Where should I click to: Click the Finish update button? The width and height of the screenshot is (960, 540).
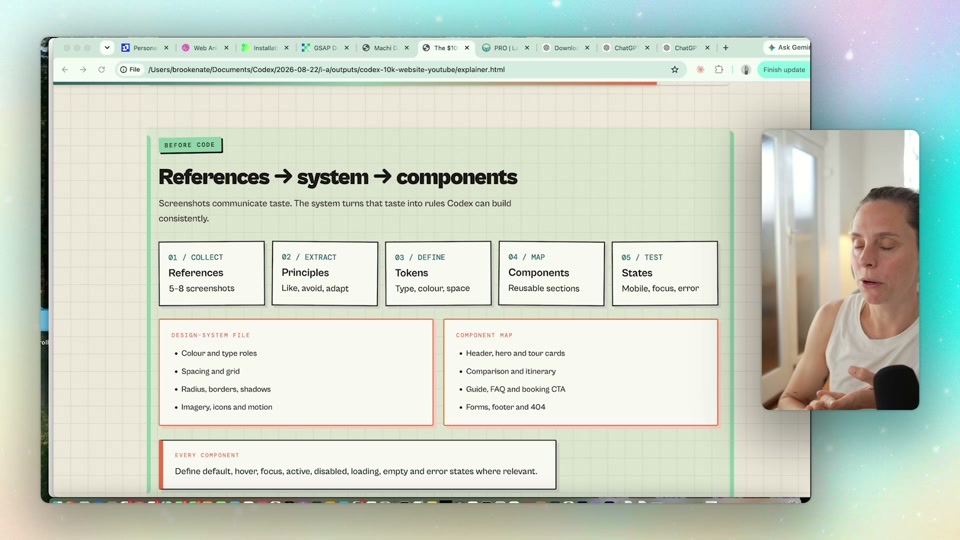[784, 70]
